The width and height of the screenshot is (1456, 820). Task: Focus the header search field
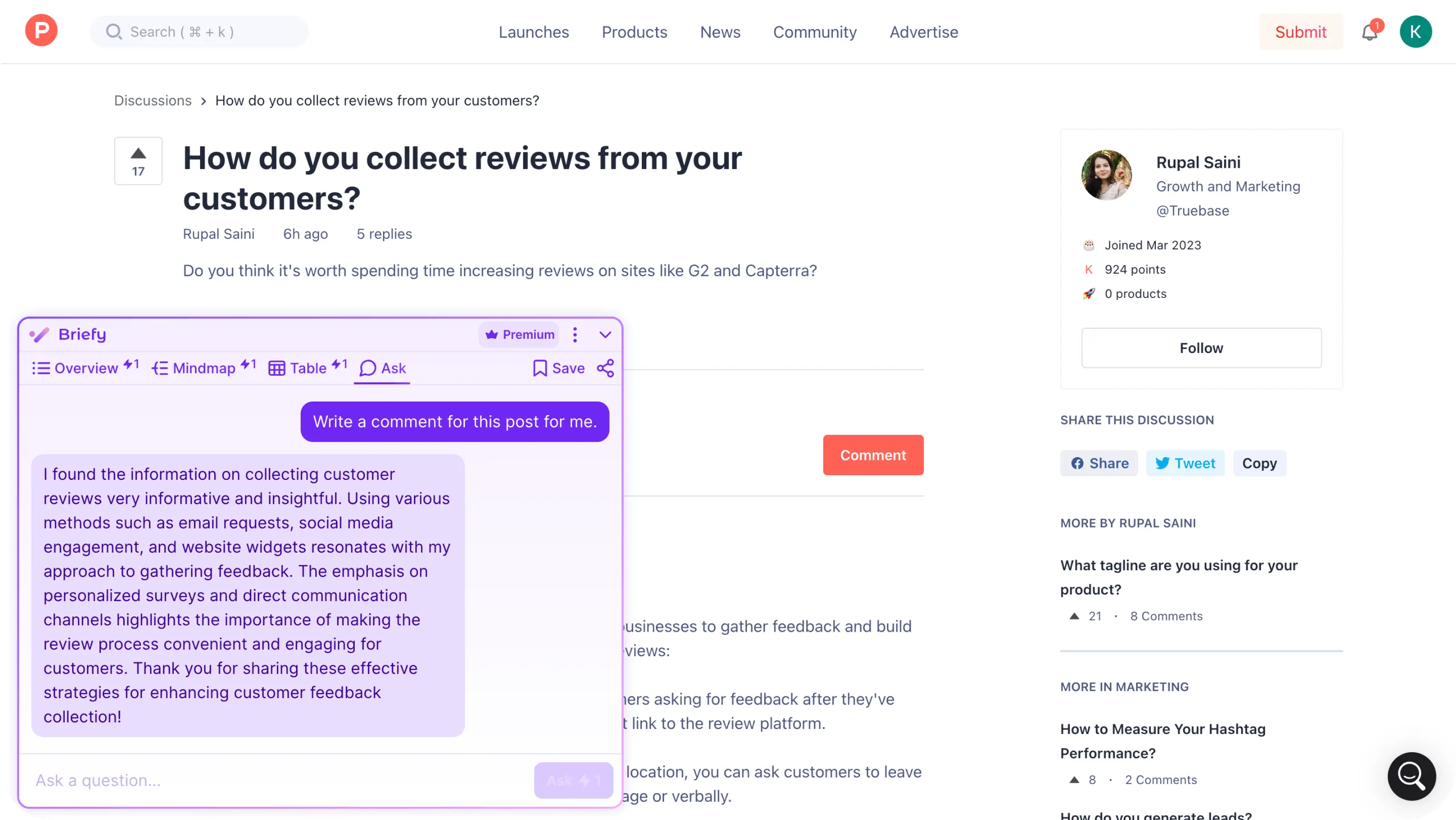click(199, 32)
